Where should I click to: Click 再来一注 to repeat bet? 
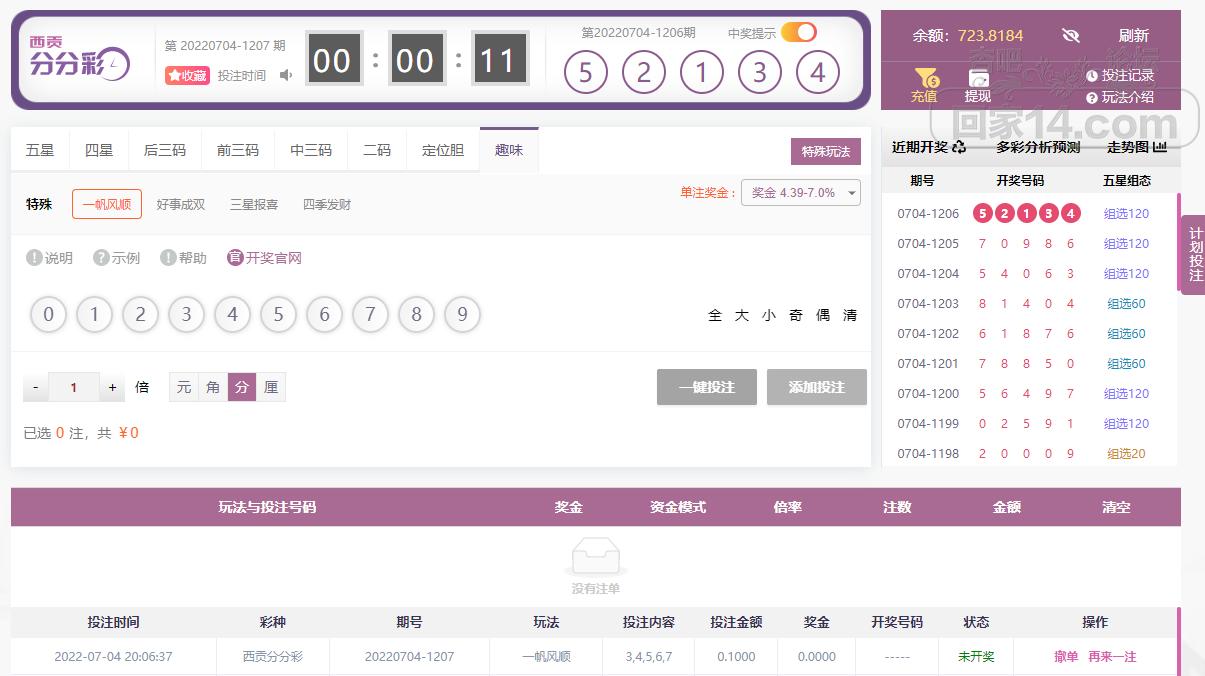(1112, 656)
